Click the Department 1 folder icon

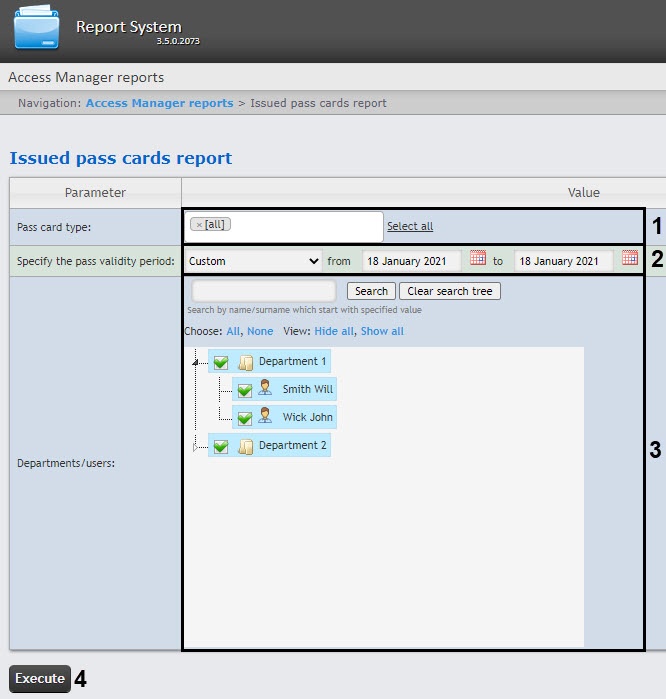point(246,362)
